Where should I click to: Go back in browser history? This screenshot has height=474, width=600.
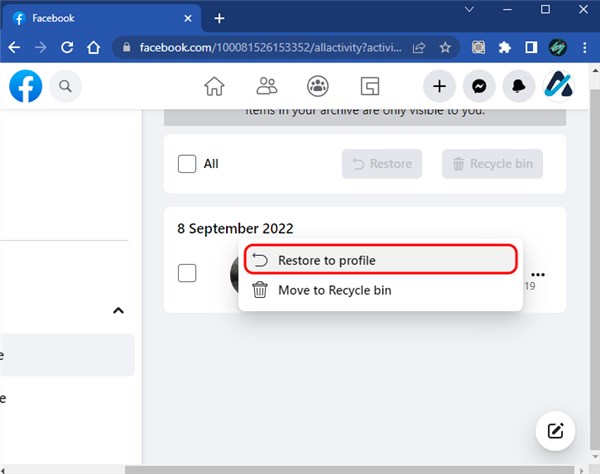pyautogui.click(x=14, y=47)
